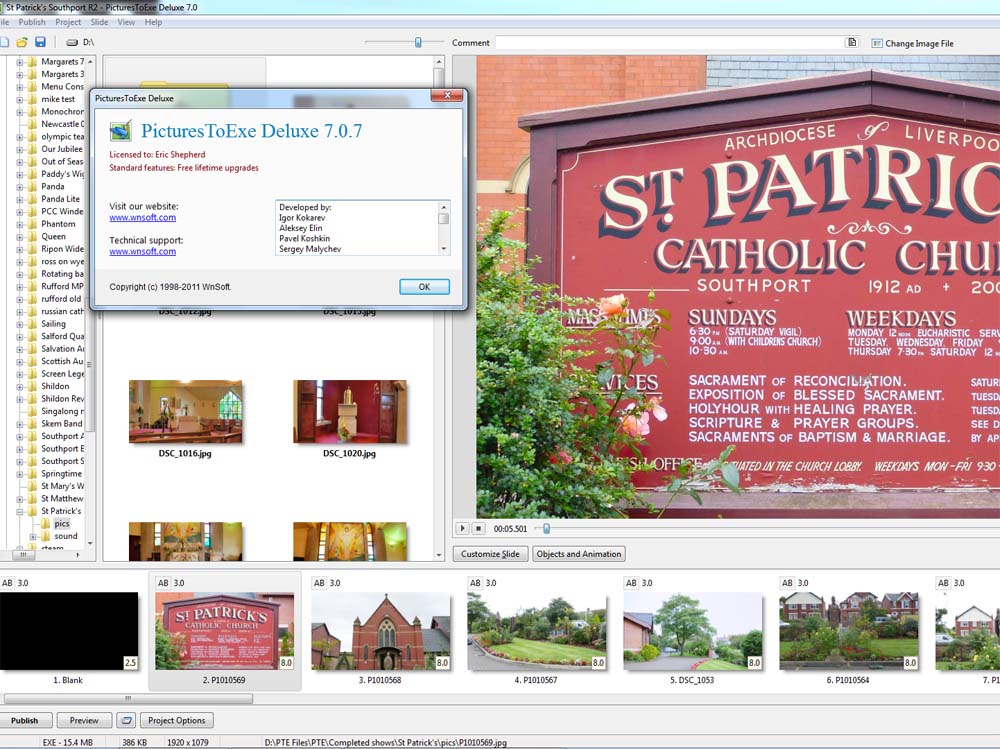The width and height of the screenshot is (1000, 749).
Task: Click the Objects and Animation button
Action: coord(578,554)
